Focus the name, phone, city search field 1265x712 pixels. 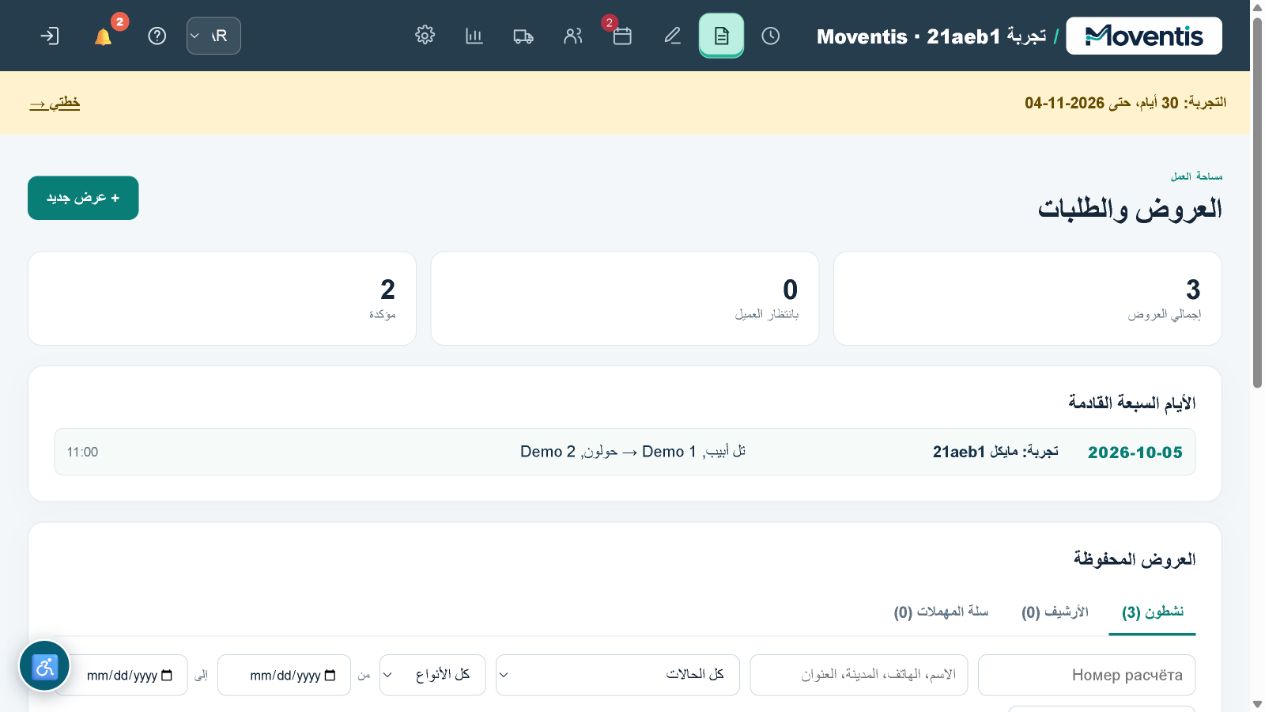pos(860,675)
